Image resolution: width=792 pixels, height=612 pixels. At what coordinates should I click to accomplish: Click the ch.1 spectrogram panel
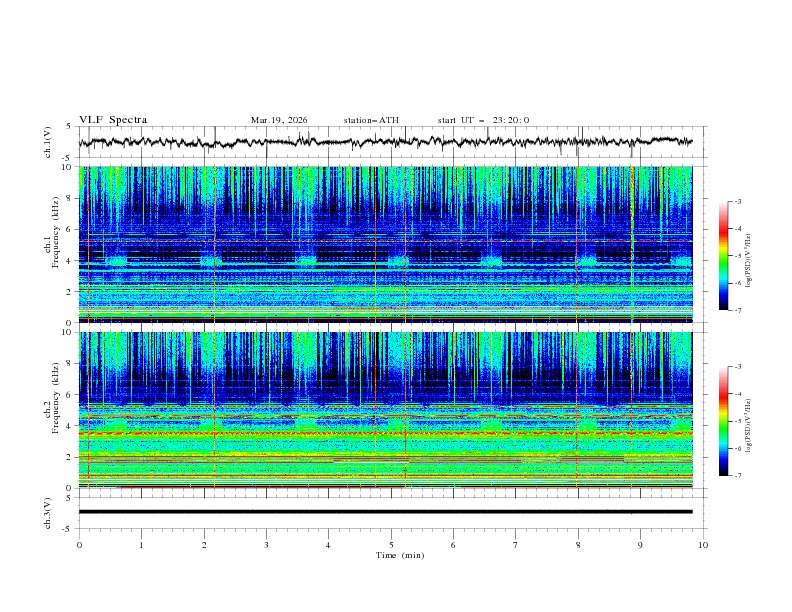pos(386,244)
